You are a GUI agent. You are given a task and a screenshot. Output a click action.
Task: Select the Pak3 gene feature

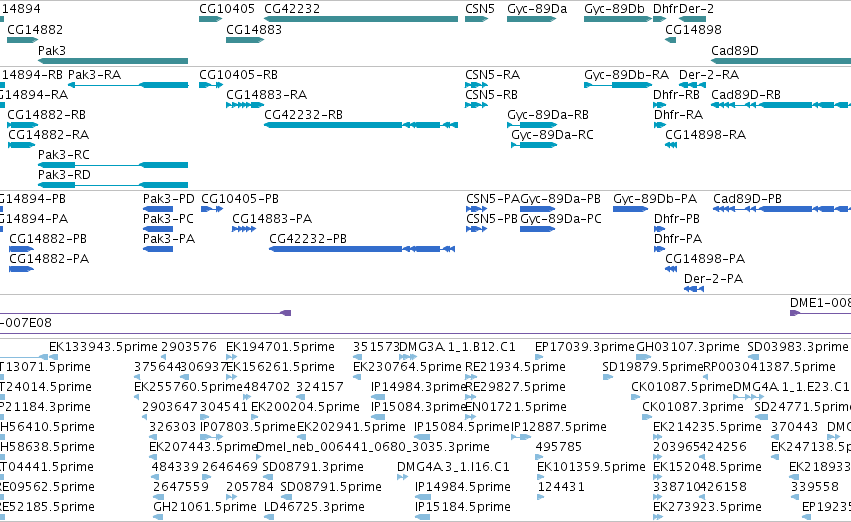tap(113, 61)
